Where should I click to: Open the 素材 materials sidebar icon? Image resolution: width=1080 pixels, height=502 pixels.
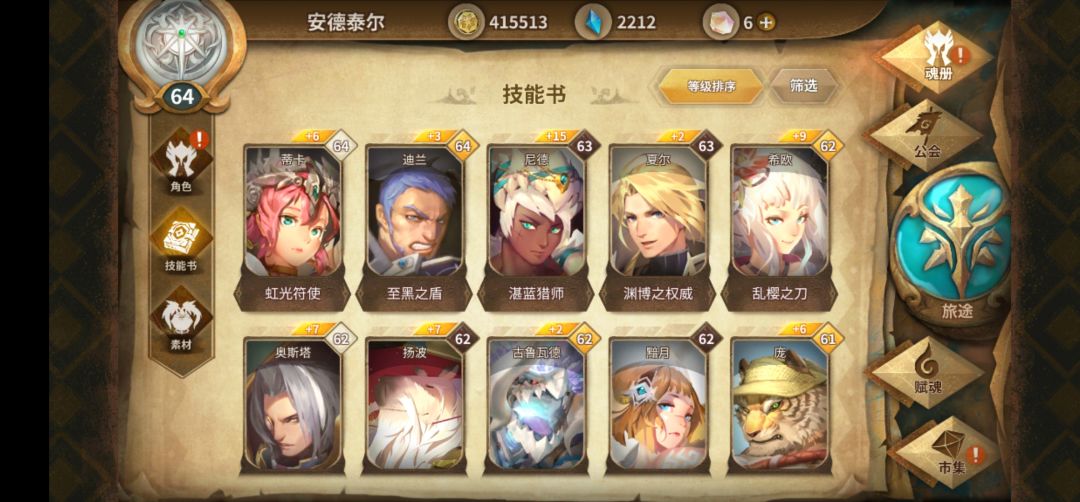point(181,321)
